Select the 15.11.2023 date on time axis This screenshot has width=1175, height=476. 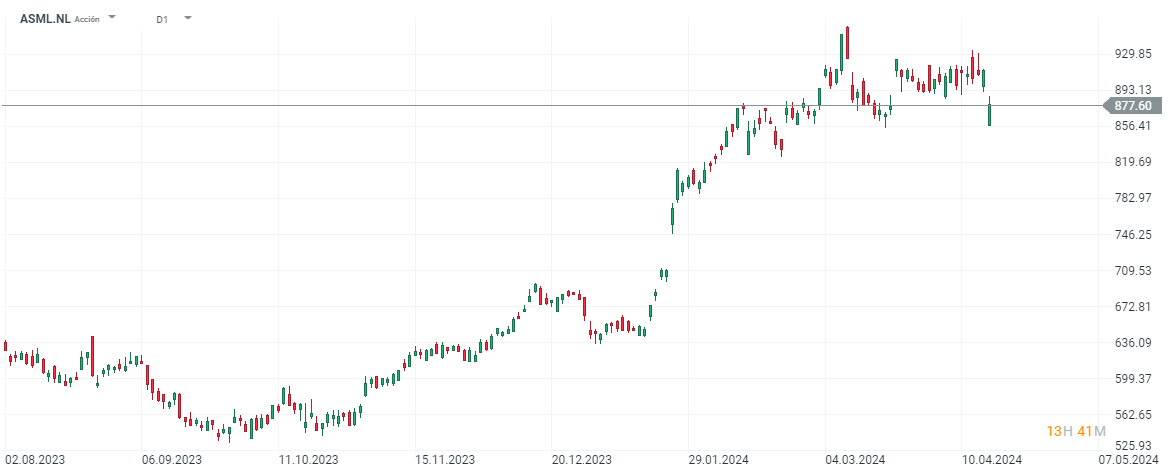tap(445, 460)
